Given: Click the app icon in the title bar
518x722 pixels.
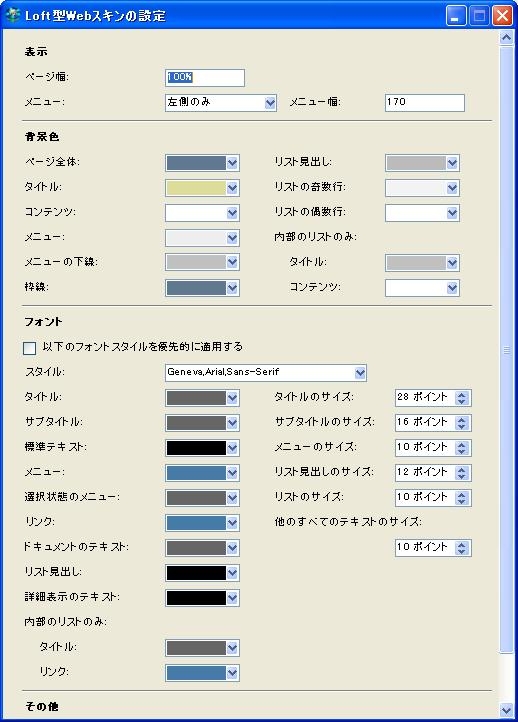Looking at the screenshot, I should 13,15.
